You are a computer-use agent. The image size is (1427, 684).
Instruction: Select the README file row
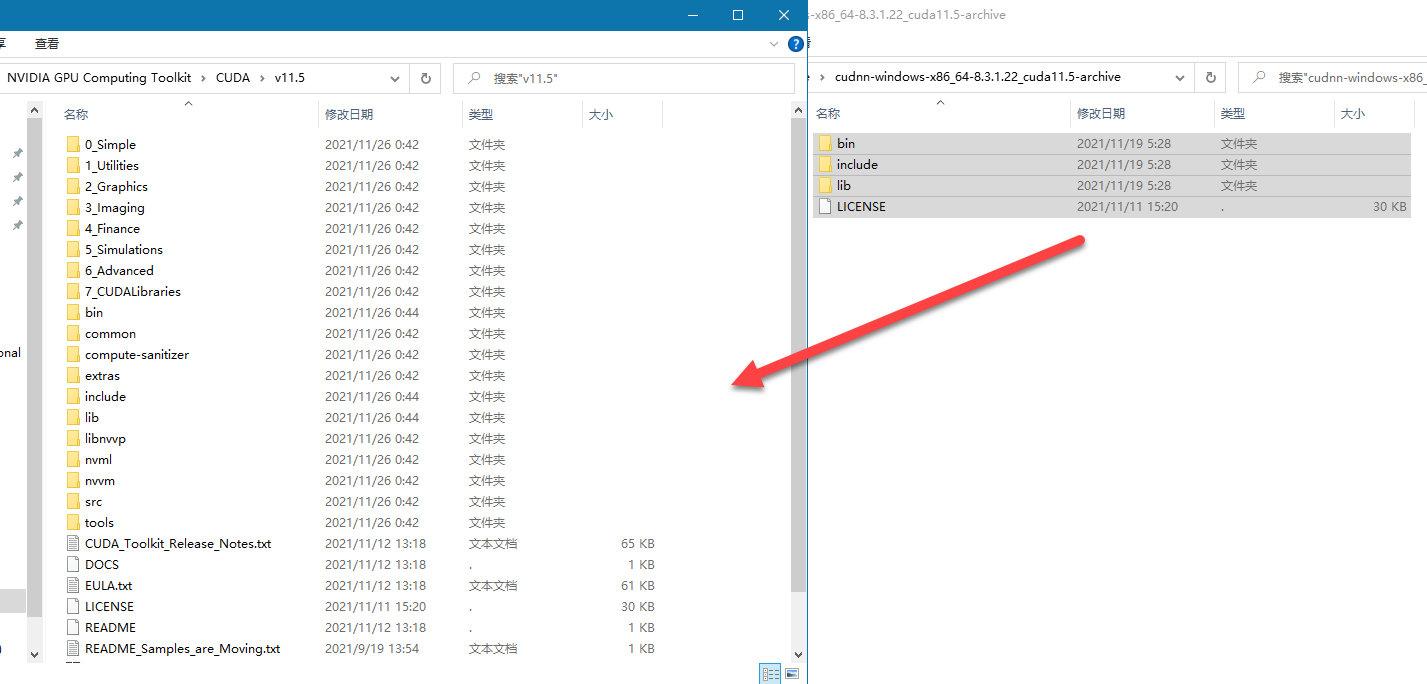click(x=360, y=627)
